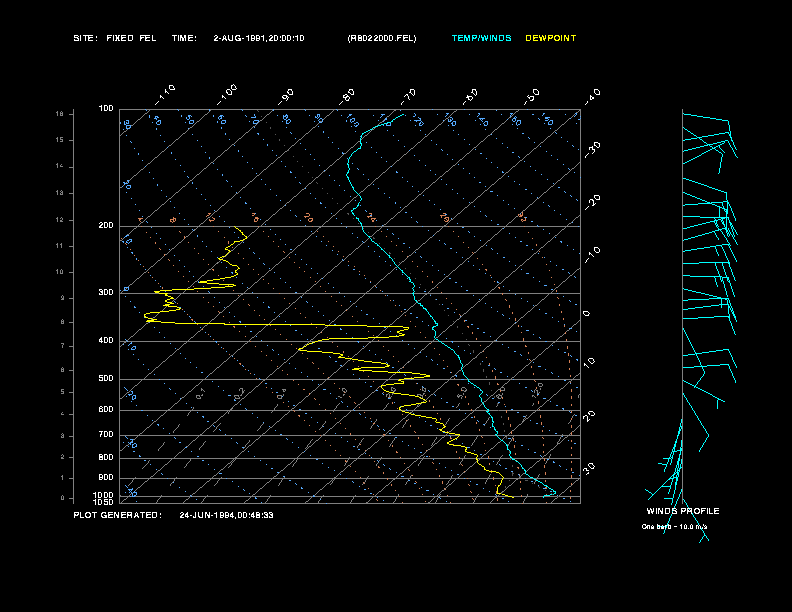Select the 900 pressure level label
This screenshot has width=792, height=612.
pos(106,477)
